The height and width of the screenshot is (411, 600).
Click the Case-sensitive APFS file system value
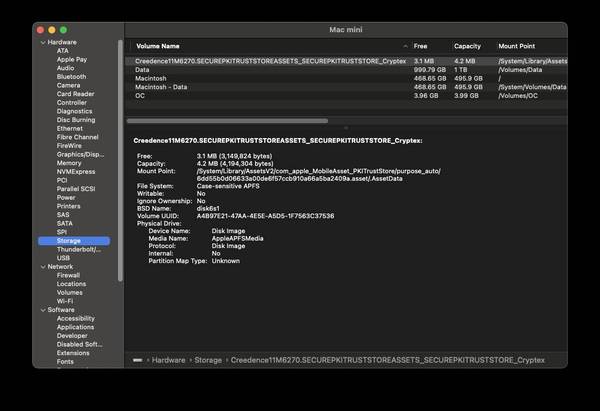coord(228,186)
